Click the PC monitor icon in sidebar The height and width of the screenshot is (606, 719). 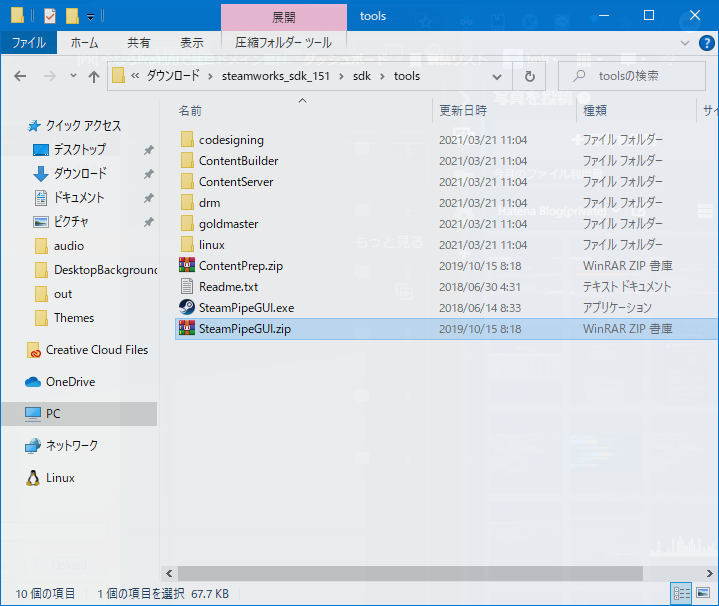(33, 413)
